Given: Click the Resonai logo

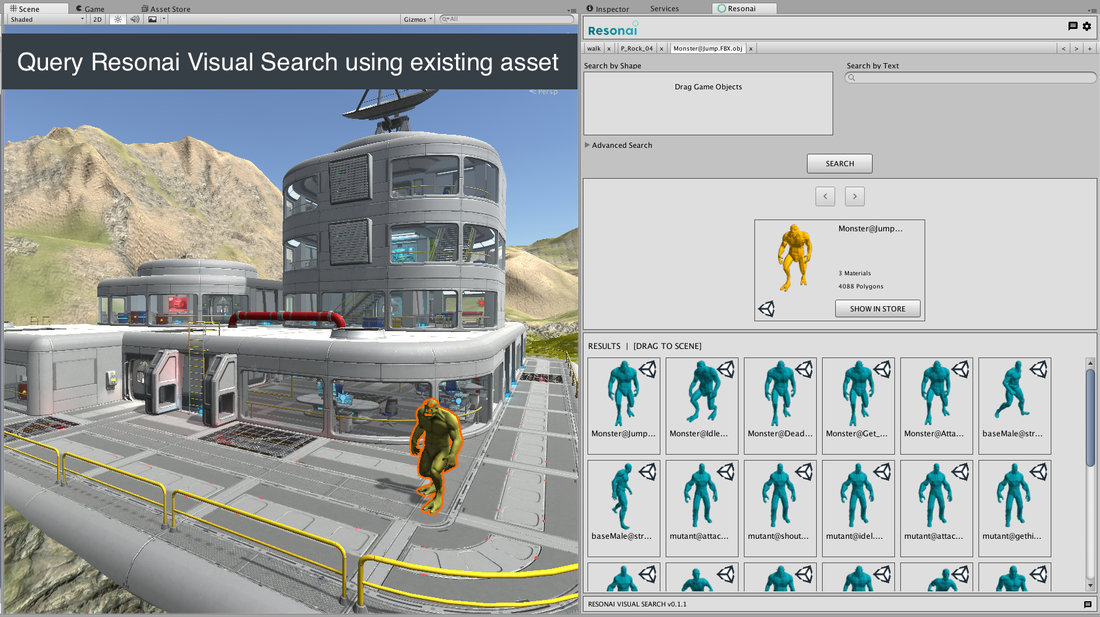Looking at the screenshot, I should [612, 29].
